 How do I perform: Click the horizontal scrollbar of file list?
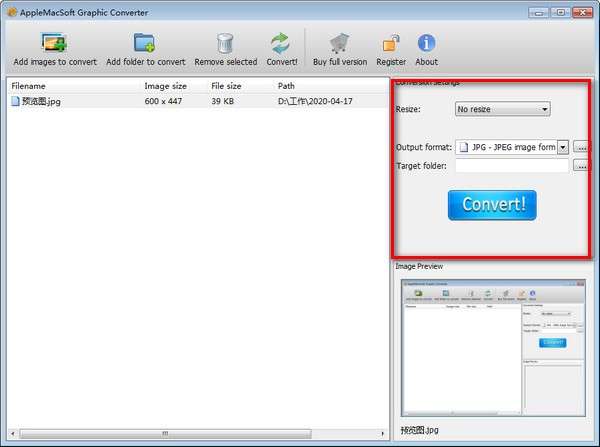point(195,433)
